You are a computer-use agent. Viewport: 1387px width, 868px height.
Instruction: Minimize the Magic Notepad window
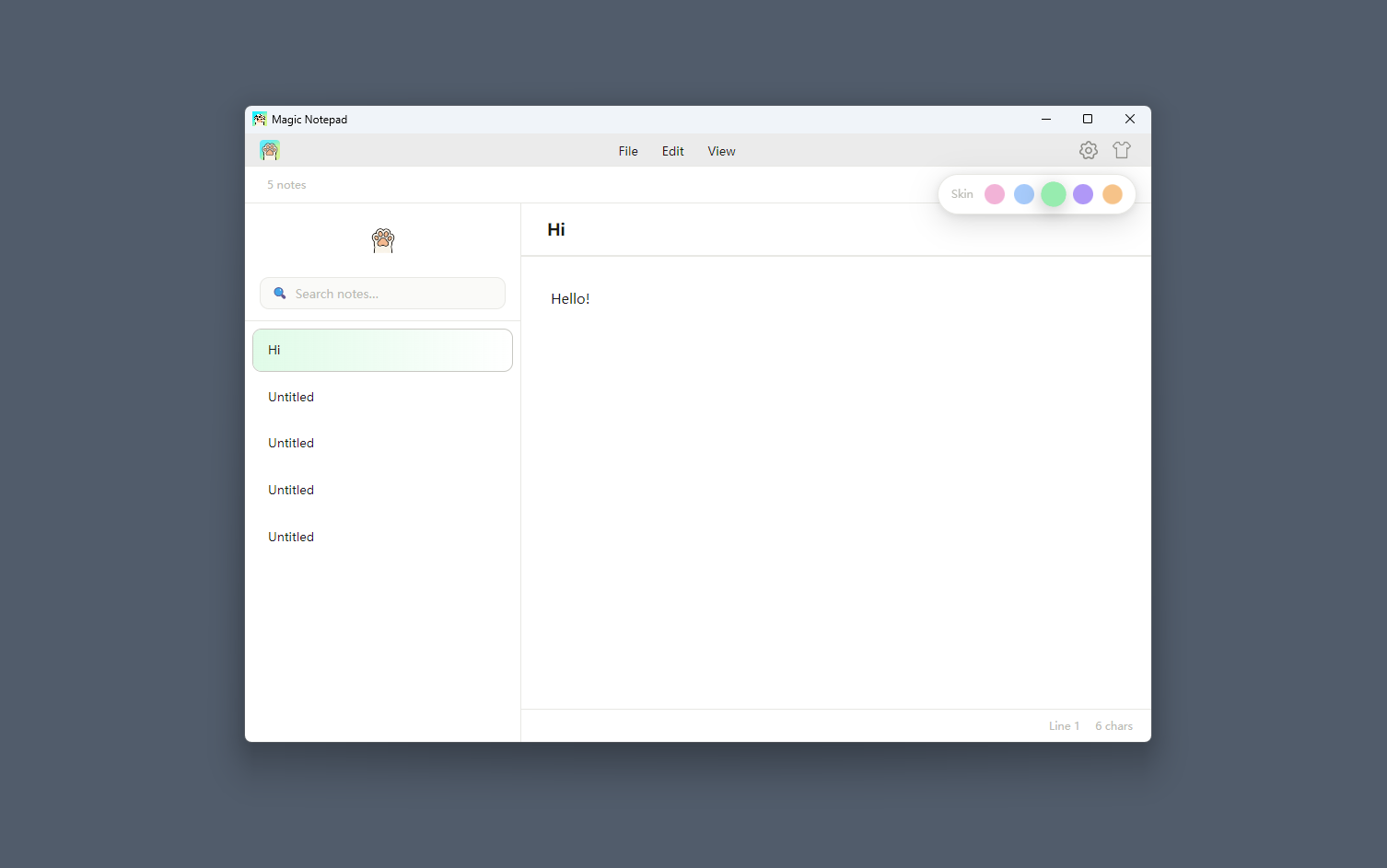tap(1046, 119)
